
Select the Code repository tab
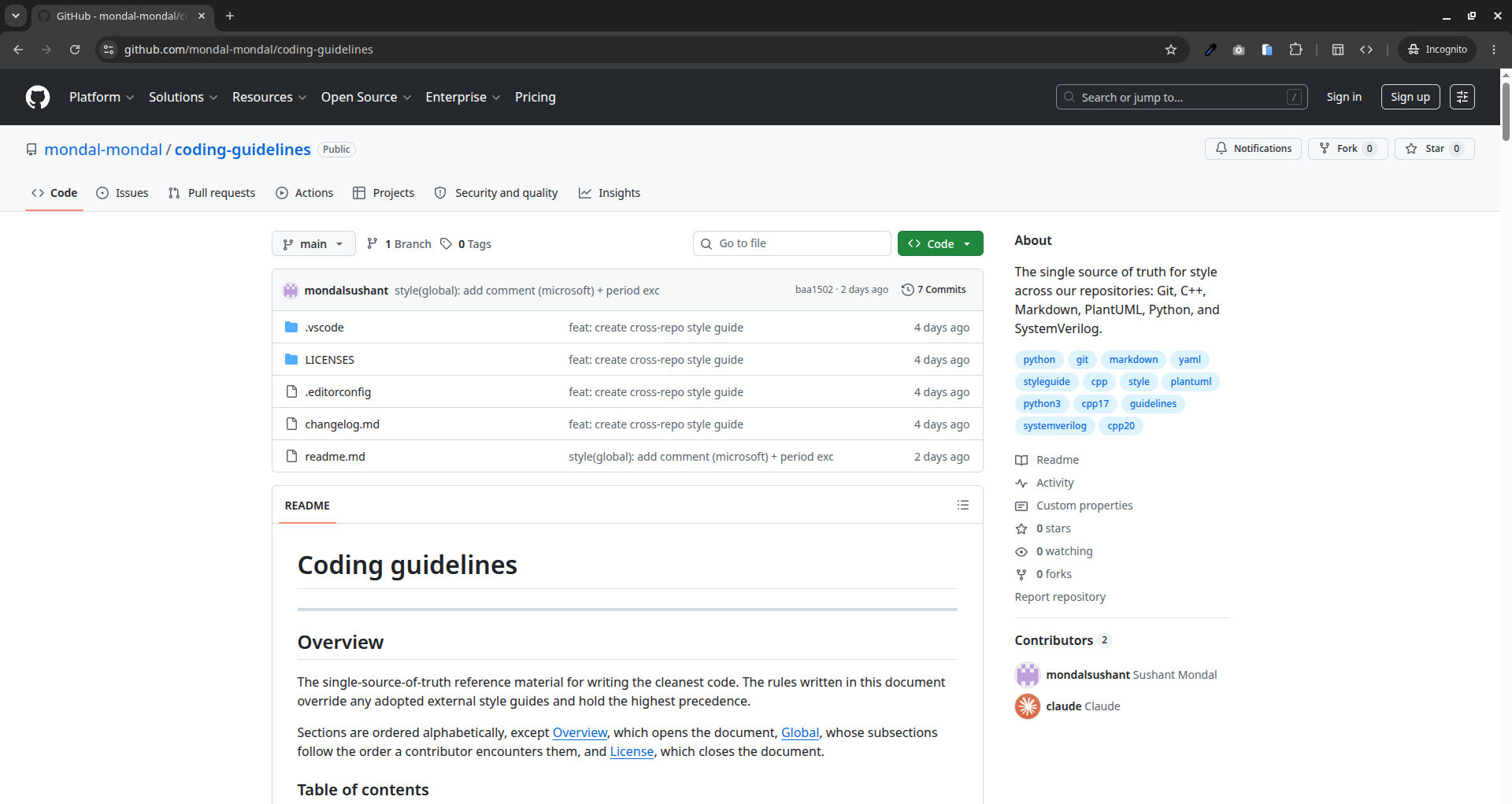coord(54,193)
